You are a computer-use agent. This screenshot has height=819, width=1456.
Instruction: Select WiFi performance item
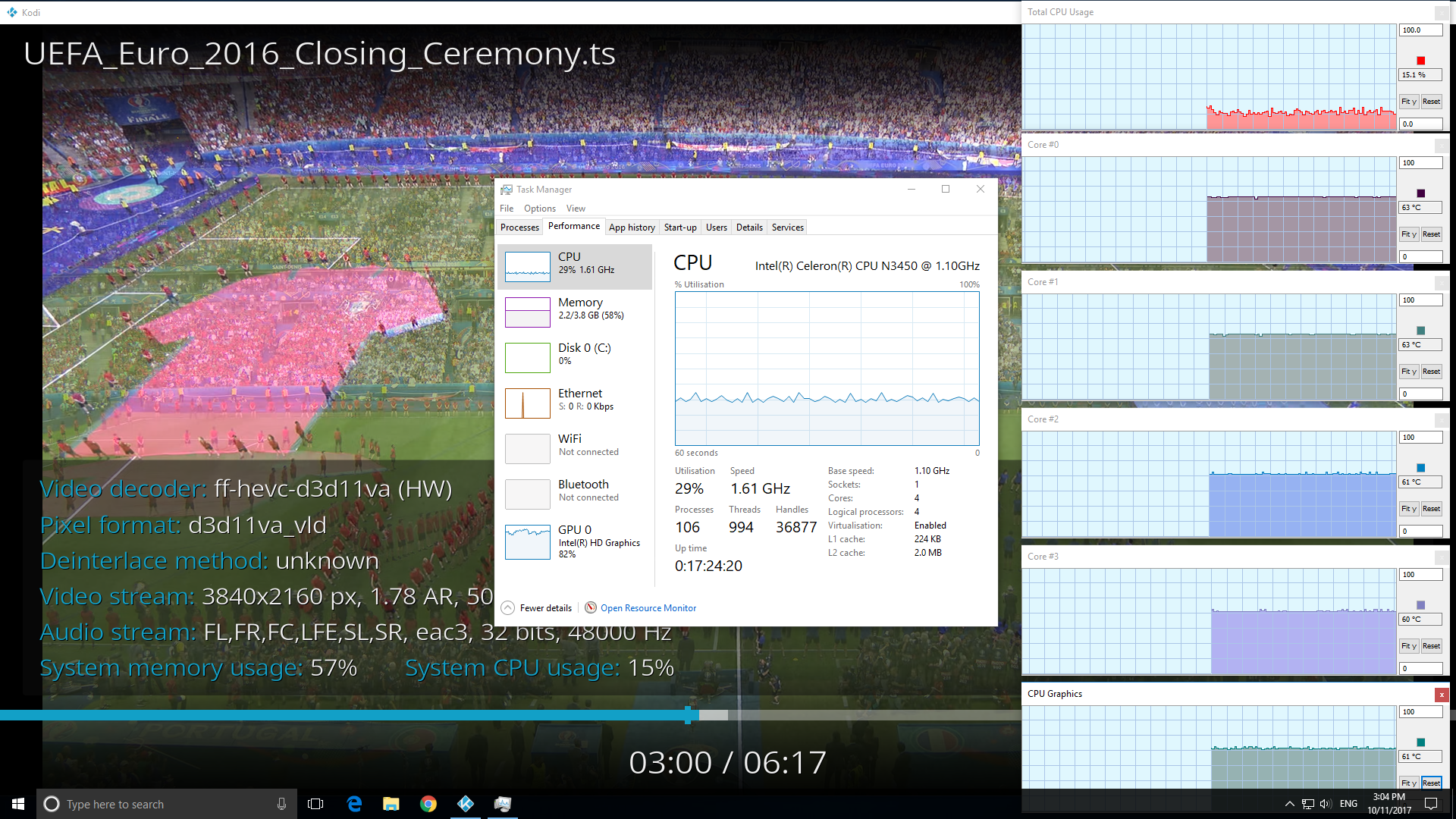pyautogui.click(x=575, y=449)
